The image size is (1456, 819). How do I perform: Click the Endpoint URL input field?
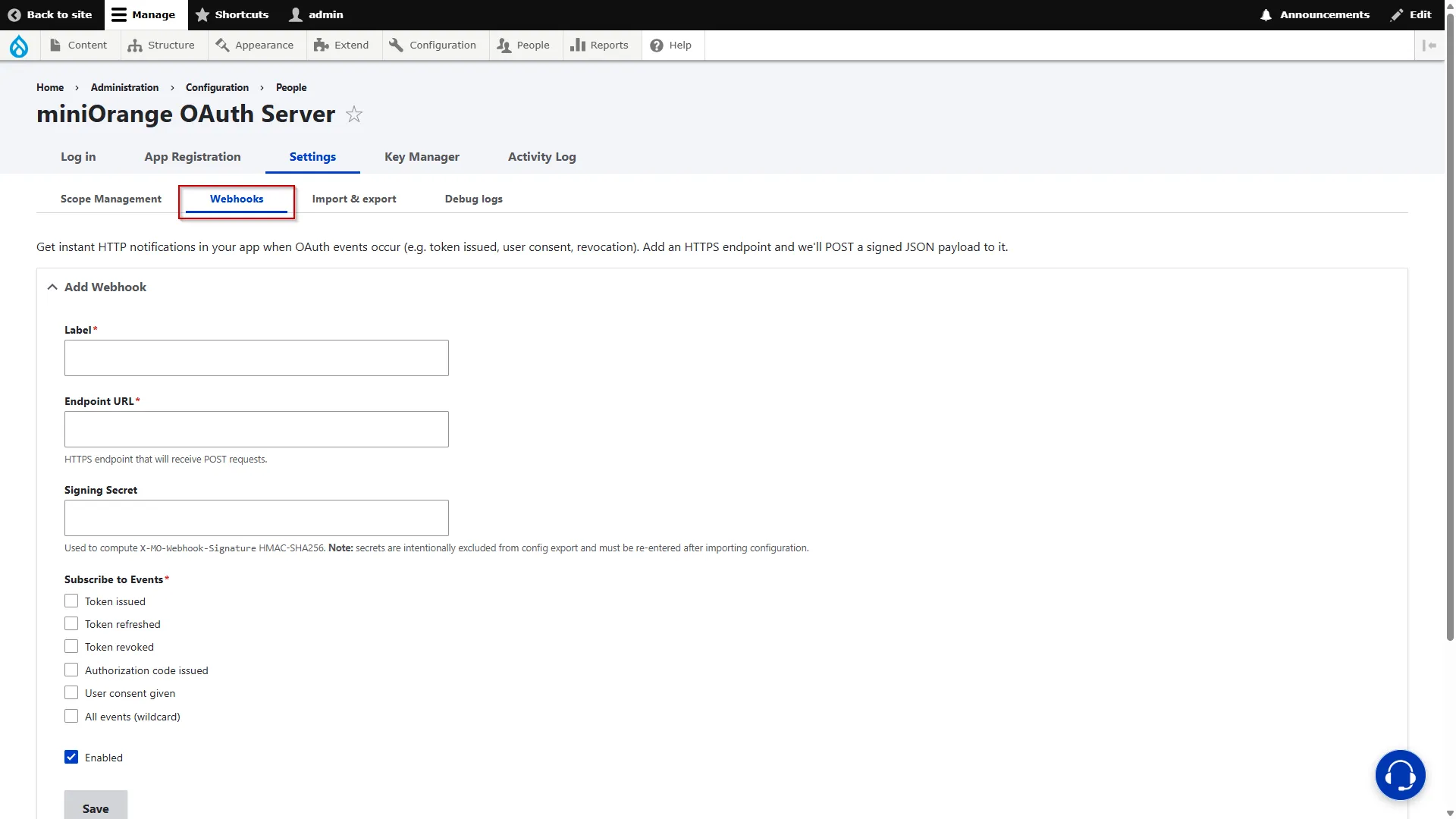pyautogui.click(x=256, y=429)
